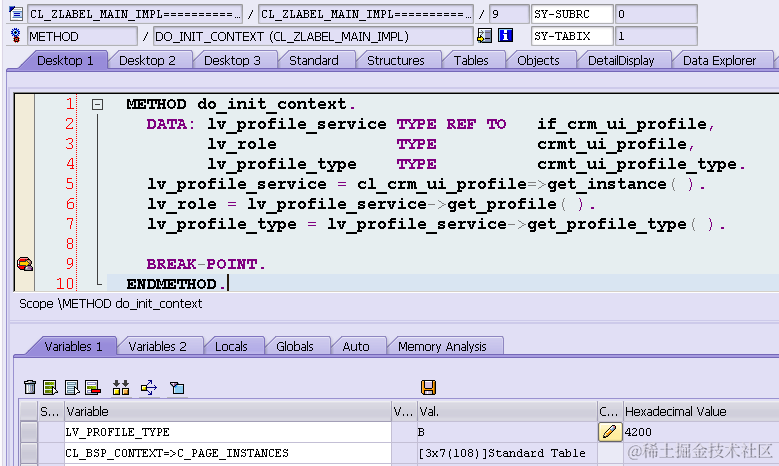Click the DO_INIT_CONTEXT method name field
The image size is (779, 466).
click(x=313, y=36)
